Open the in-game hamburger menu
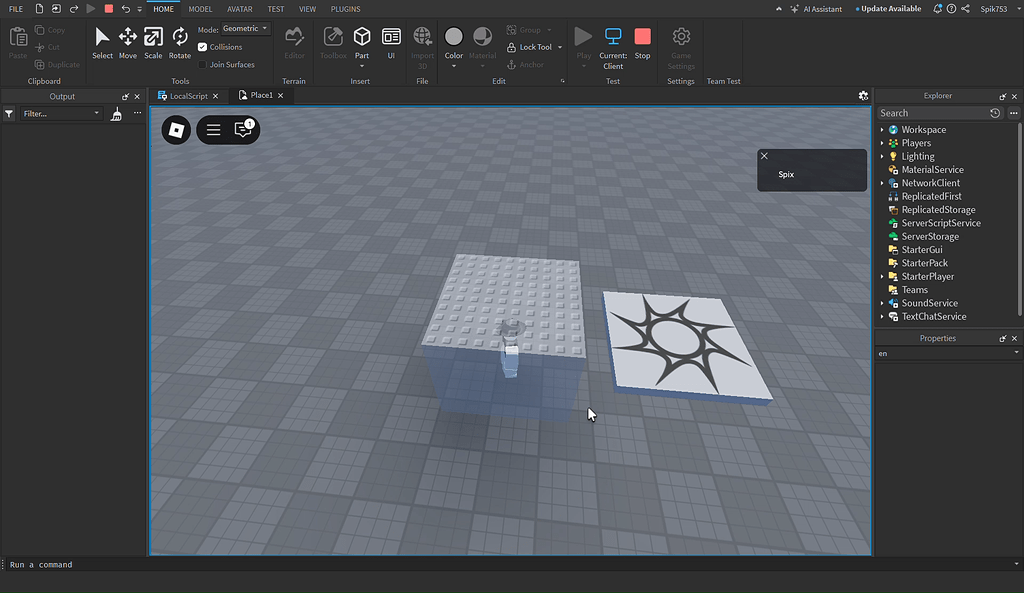The image size is (1024, 593). [x=213, y=130]
